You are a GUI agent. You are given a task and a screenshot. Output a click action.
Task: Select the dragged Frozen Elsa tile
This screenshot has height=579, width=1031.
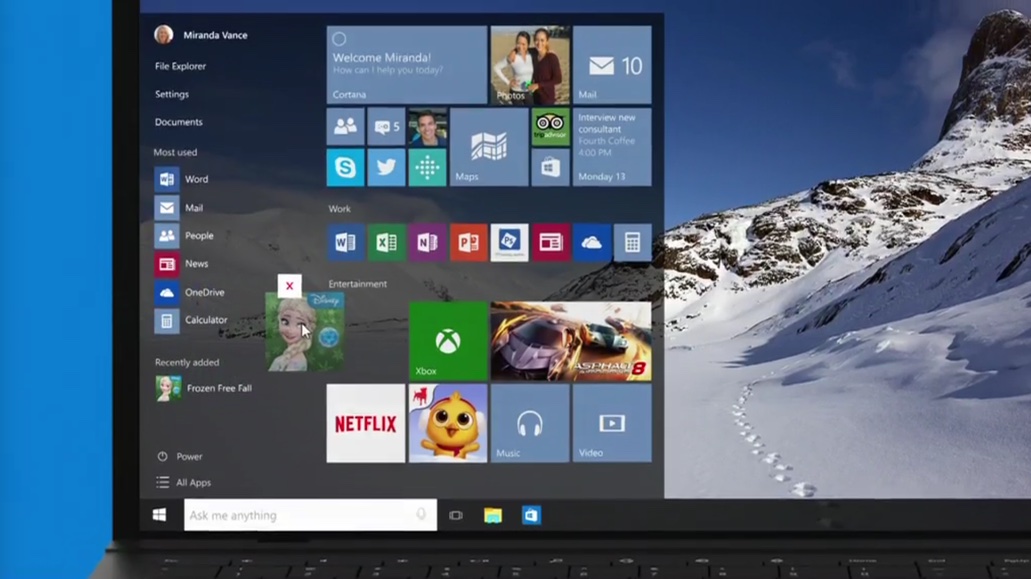pos(305,332)
